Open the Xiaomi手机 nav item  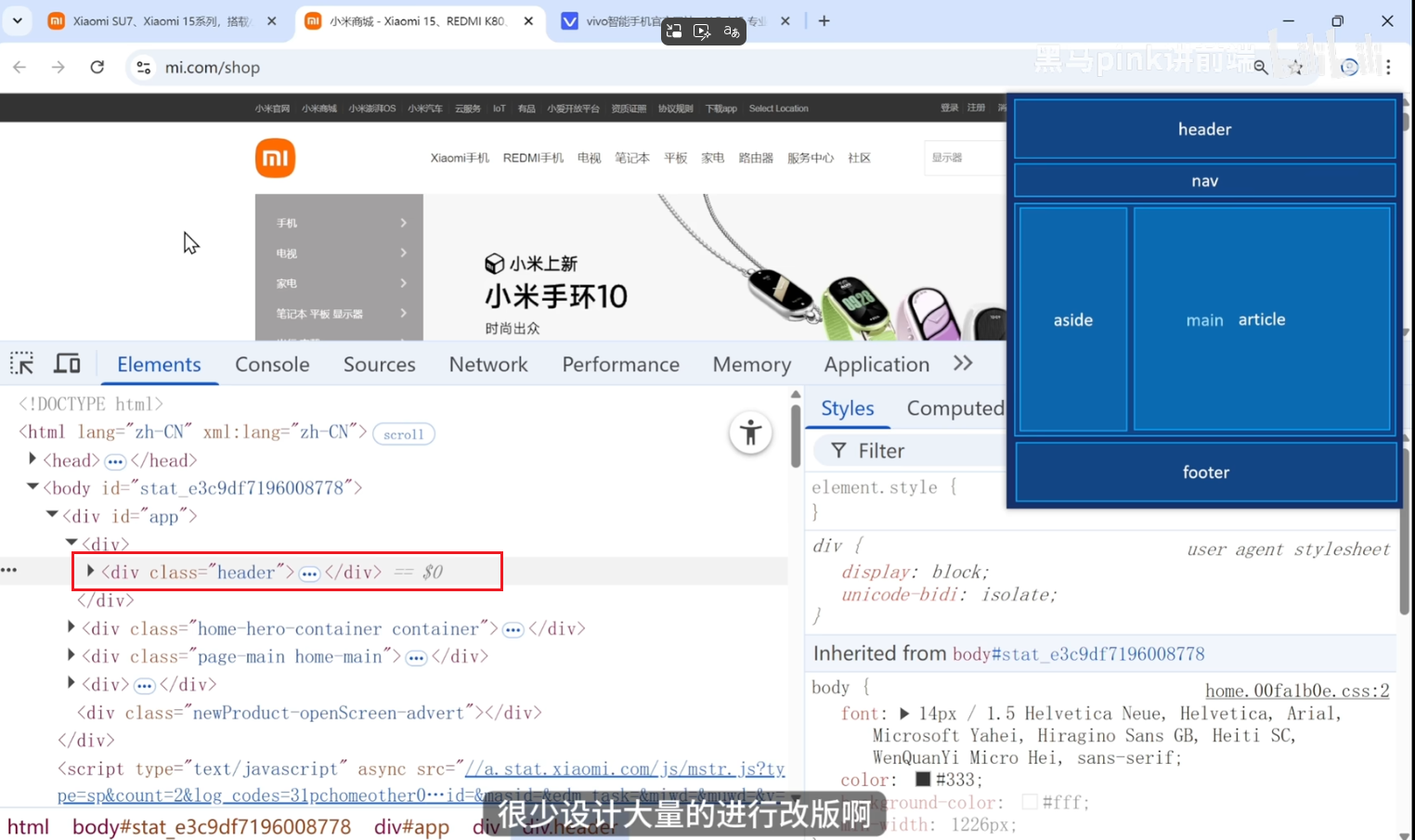pyautogui.click(x=460, y=158)
